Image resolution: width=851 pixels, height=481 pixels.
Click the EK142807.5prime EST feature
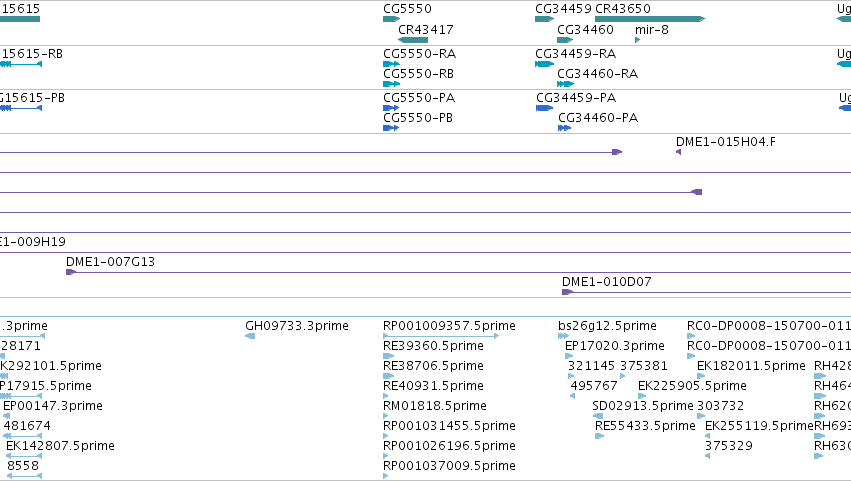24,456
